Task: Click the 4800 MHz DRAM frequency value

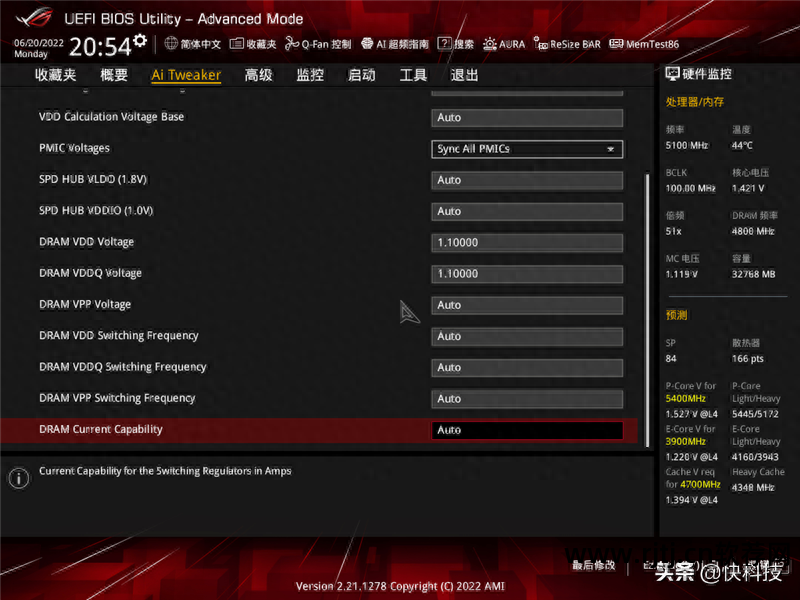Action: tap(753, 231)
